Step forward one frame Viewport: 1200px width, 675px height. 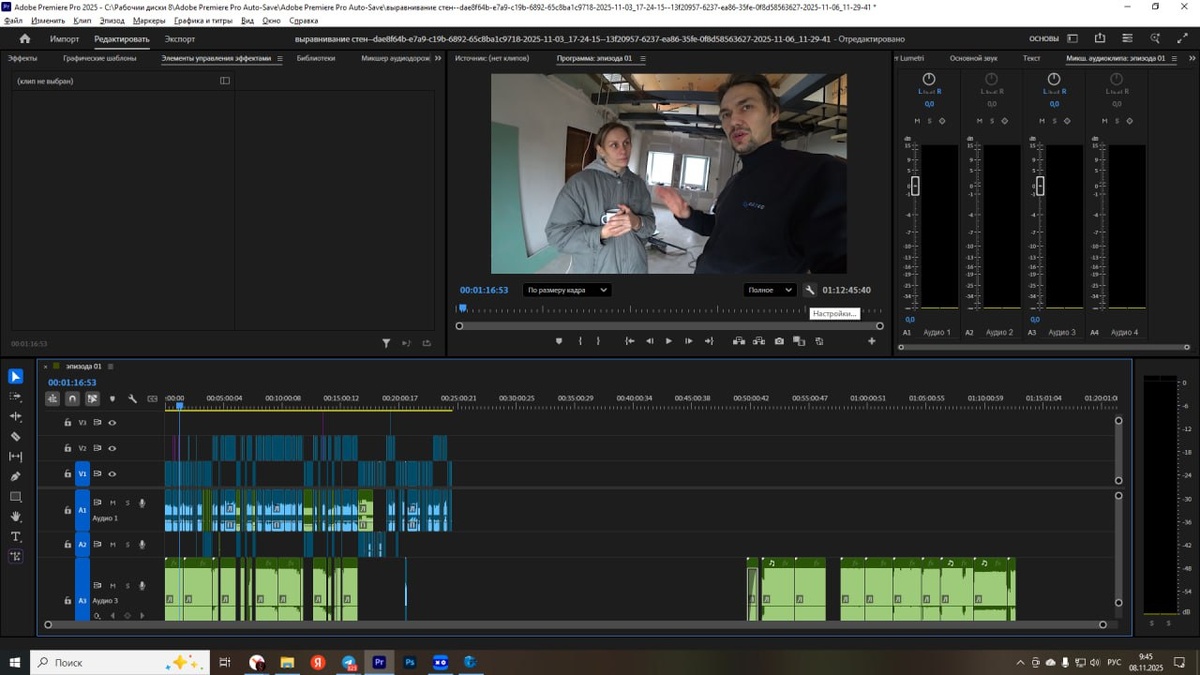[x=689, y=341]
